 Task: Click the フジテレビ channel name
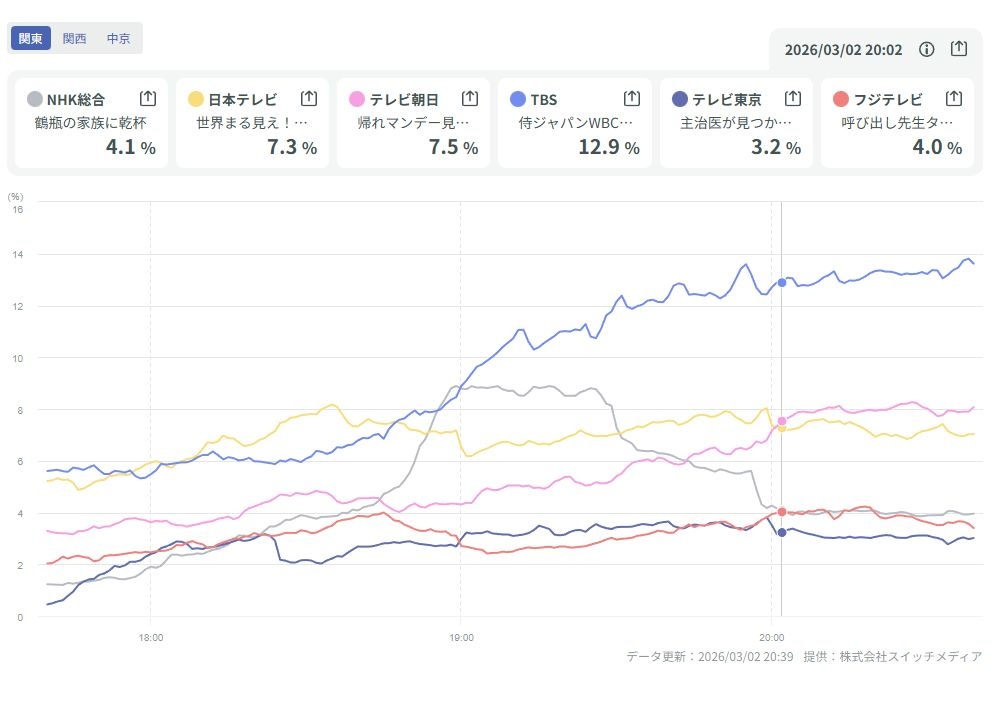click(x=889, y=99)
